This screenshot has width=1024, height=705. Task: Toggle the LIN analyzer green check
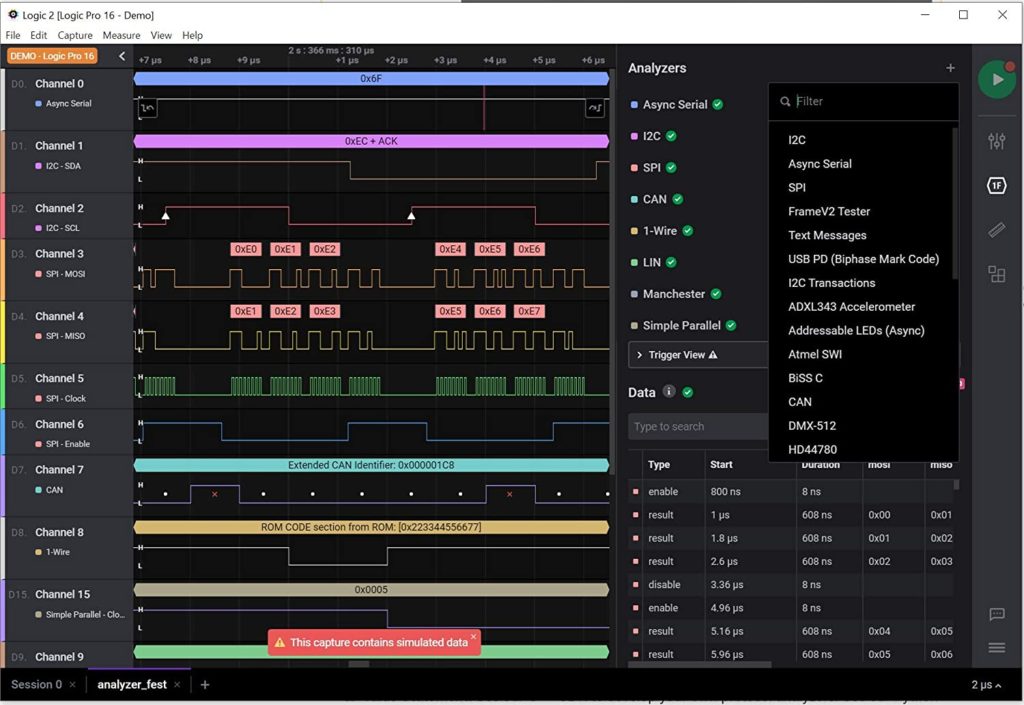[x=671, y=262]
